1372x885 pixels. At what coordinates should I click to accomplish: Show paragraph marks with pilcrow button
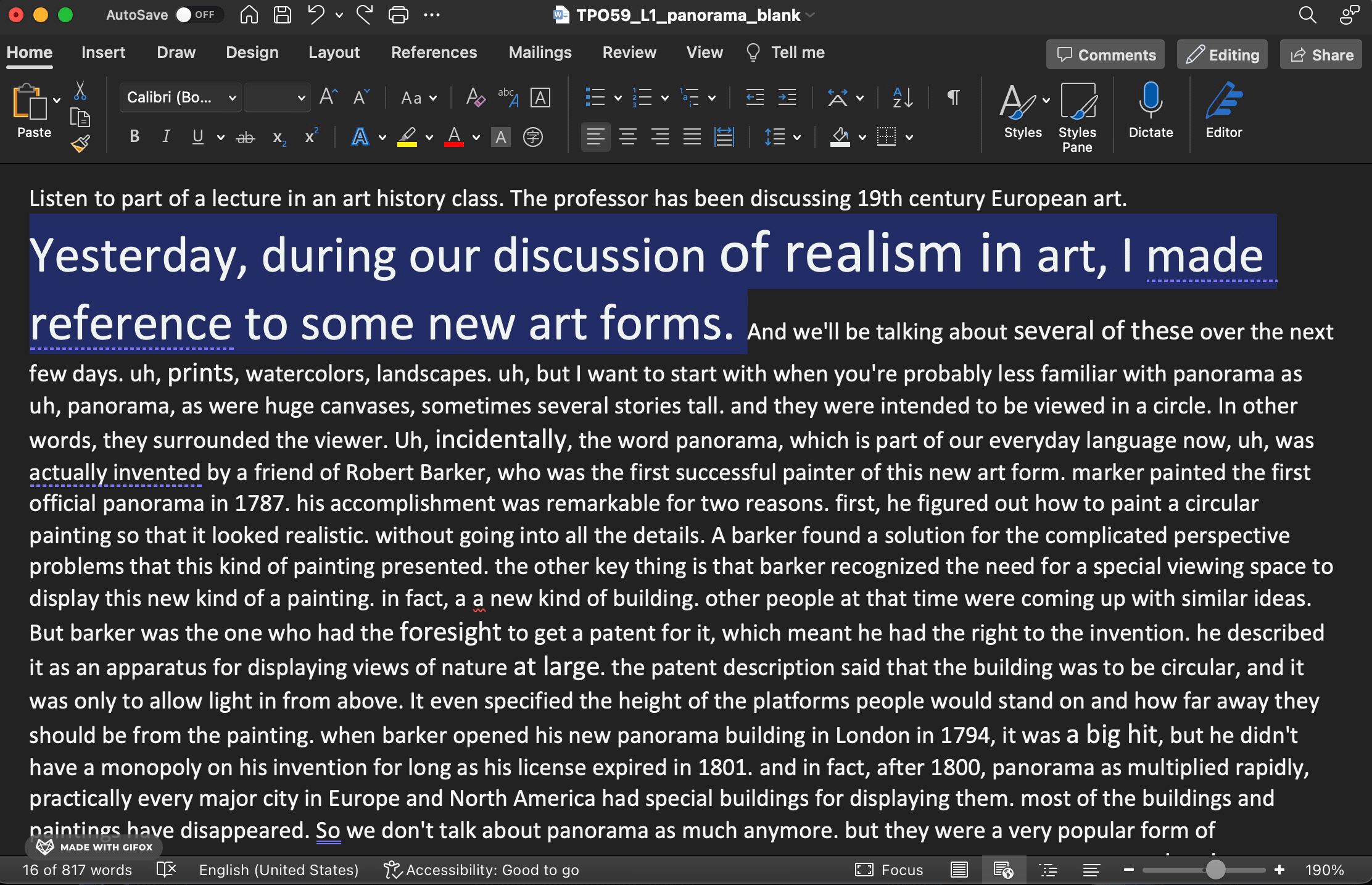click(x=953, y=98)
